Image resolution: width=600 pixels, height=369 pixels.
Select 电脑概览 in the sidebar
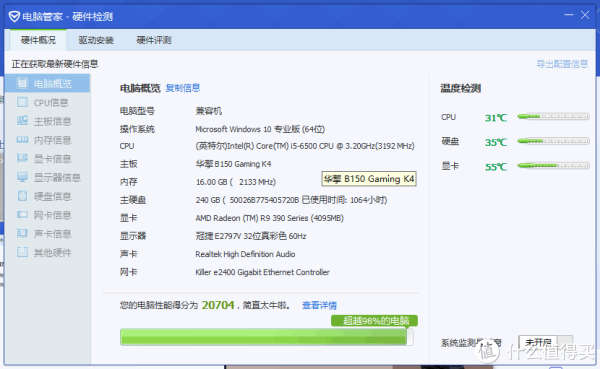(48, 83)
